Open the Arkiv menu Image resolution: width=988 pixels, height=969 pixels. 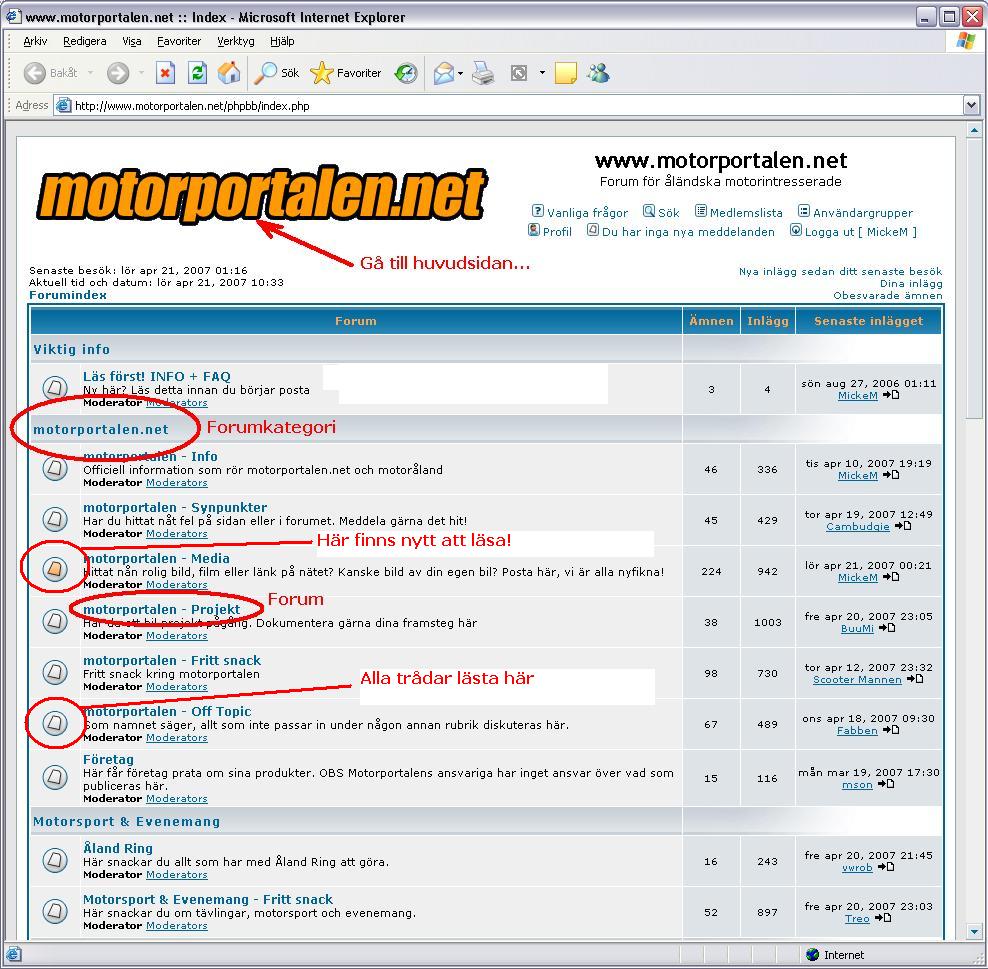[x=35, y=42]
